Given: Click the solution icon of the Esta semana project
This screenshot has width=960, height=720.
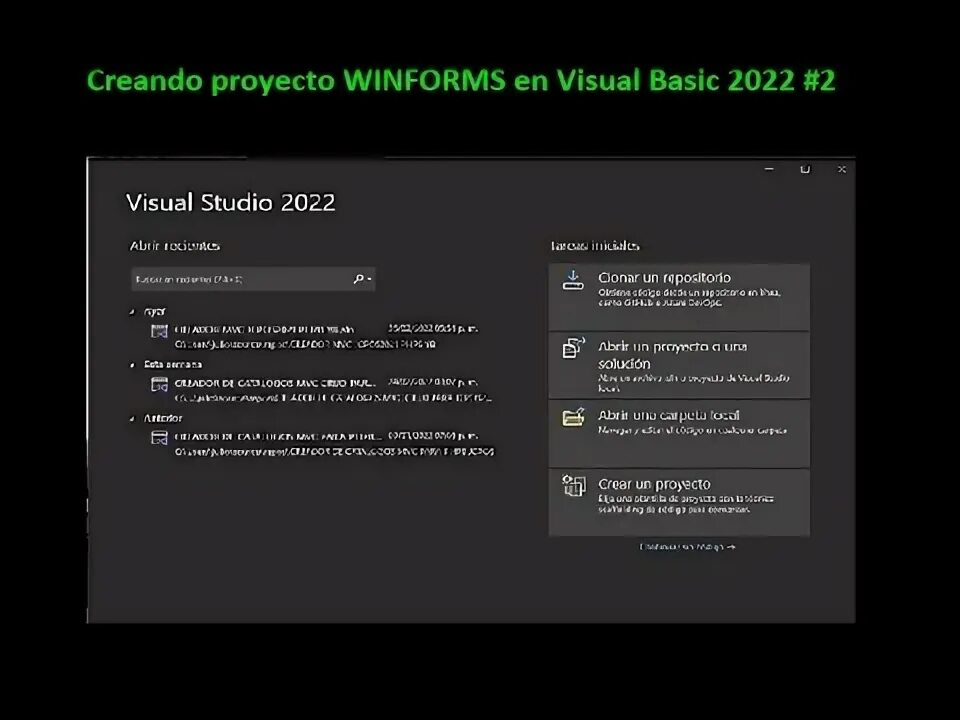Looking at the screenshot, I should 159,384.
